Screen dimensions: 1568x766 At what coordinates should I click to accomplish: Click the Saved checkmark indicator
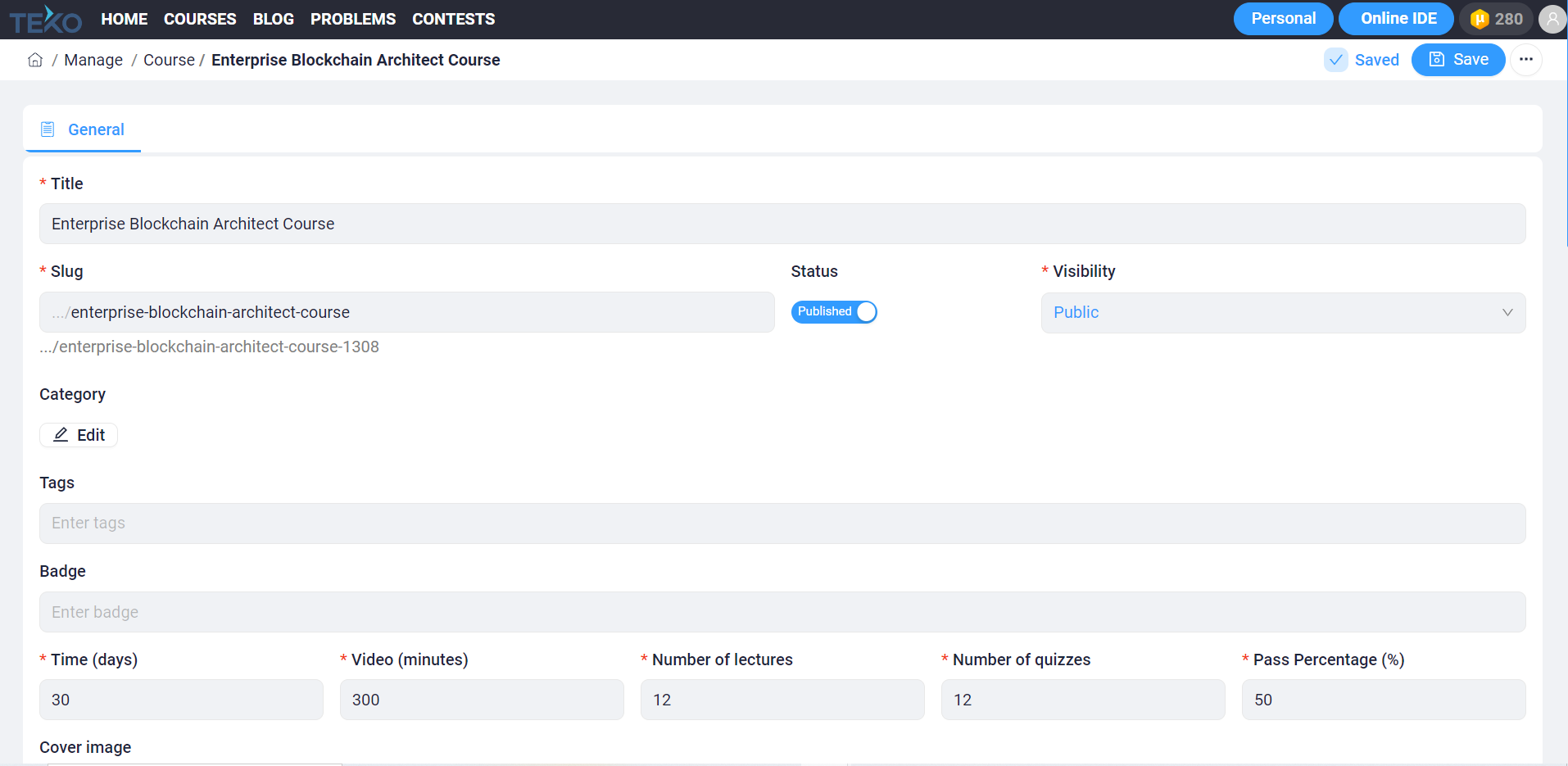pyautogui.click(x=1336, y=60)
